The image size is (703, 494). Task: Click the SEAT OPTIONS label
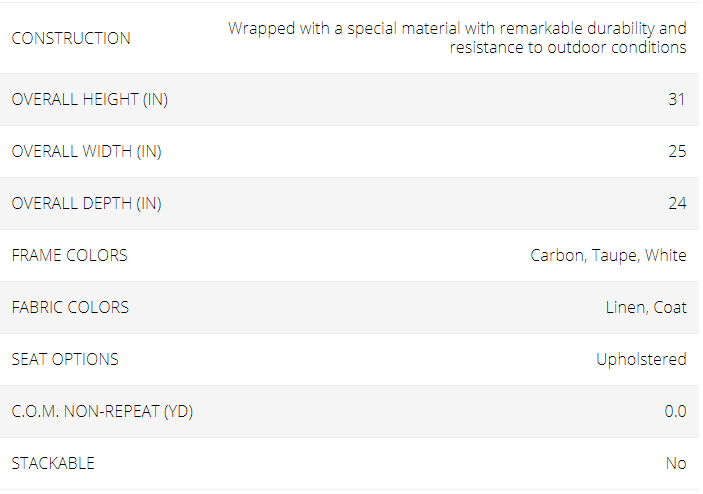pos(65,360)
